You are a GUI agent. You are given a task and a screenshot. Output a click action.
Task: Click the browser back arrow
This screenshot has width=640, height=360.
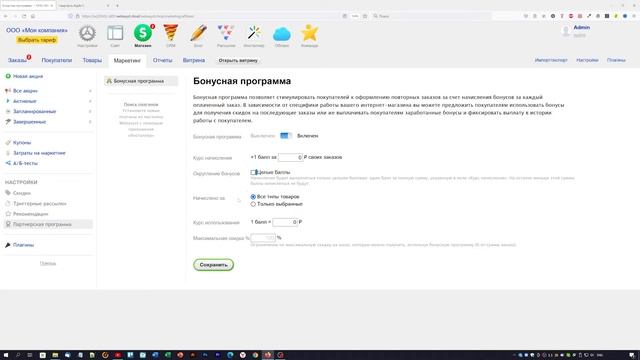click(6, 16)
